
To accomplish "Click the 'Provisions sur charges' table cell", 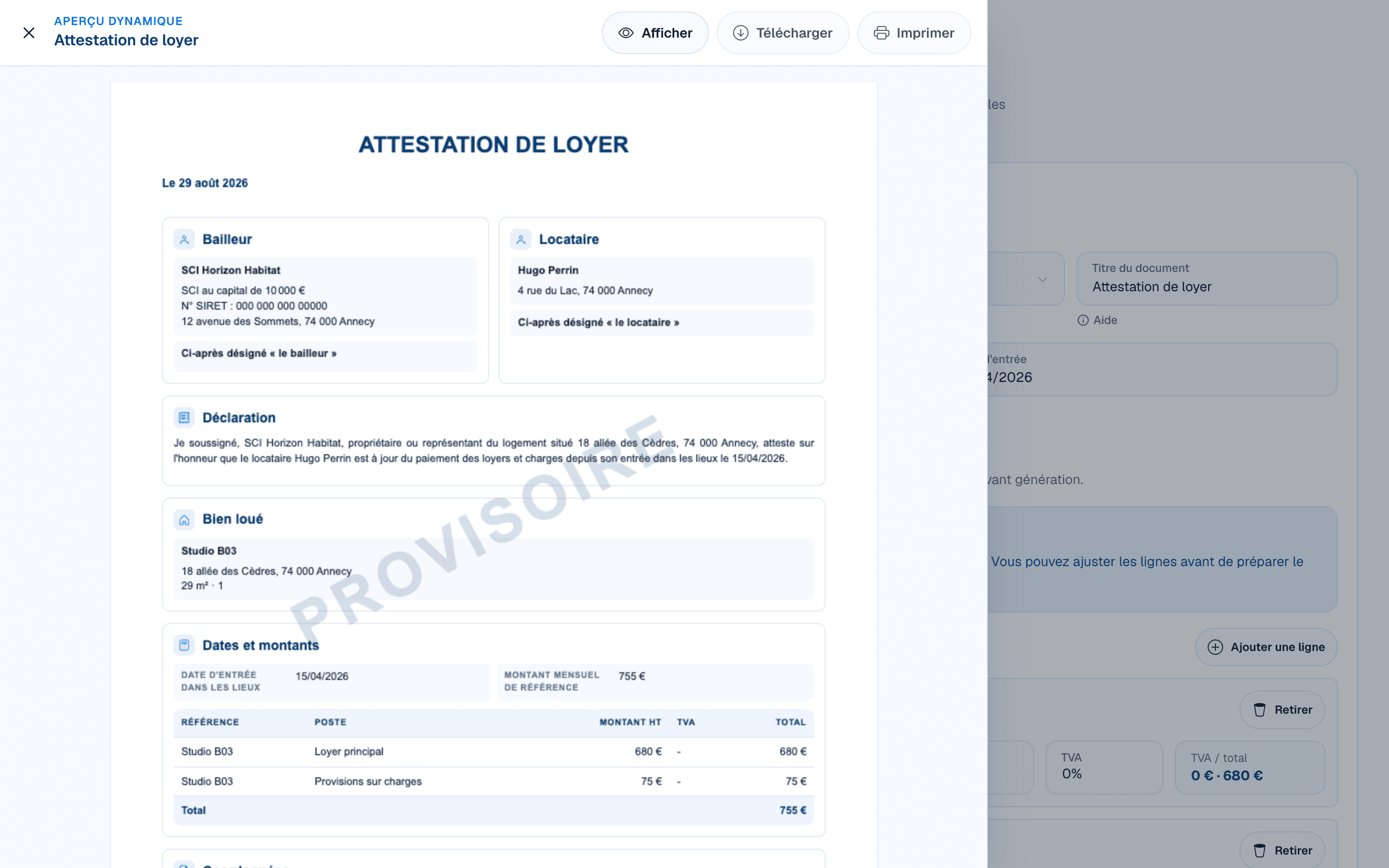I will coord(368,781).
